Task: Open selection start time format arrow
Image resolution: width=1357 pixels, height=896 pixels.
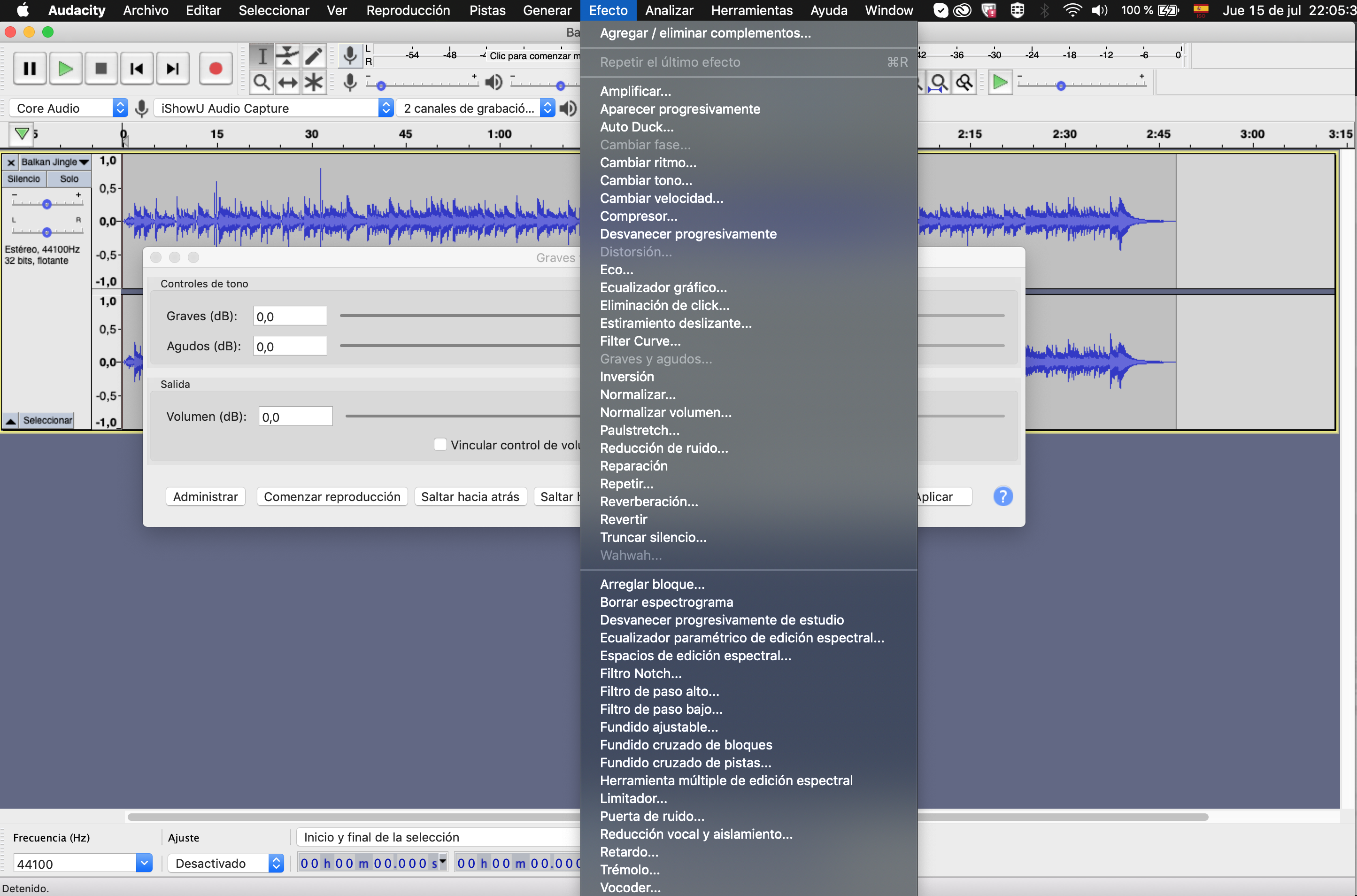Action: pyautogui.click(x=442, y=861)
